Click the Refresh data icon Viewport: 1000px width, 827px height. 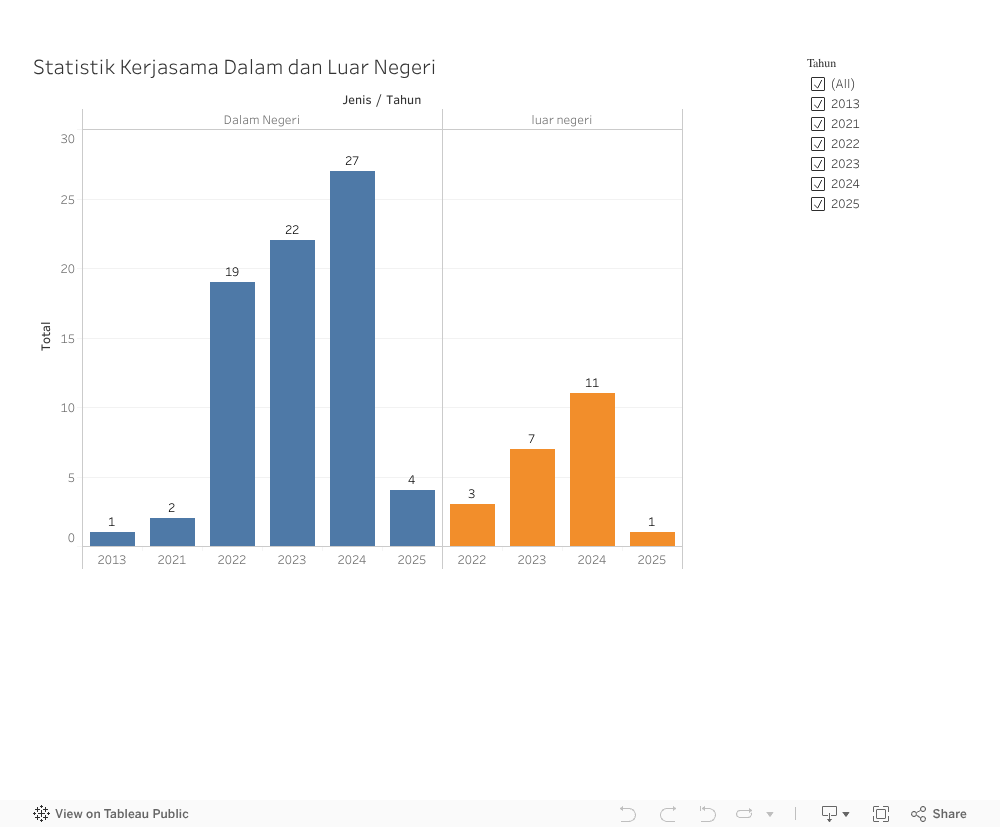pos(745,814)
